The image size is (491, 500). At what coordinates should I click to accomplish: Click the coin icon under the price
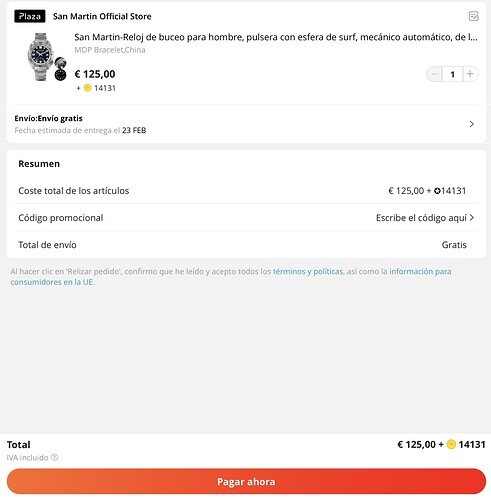tap(87, 88)
